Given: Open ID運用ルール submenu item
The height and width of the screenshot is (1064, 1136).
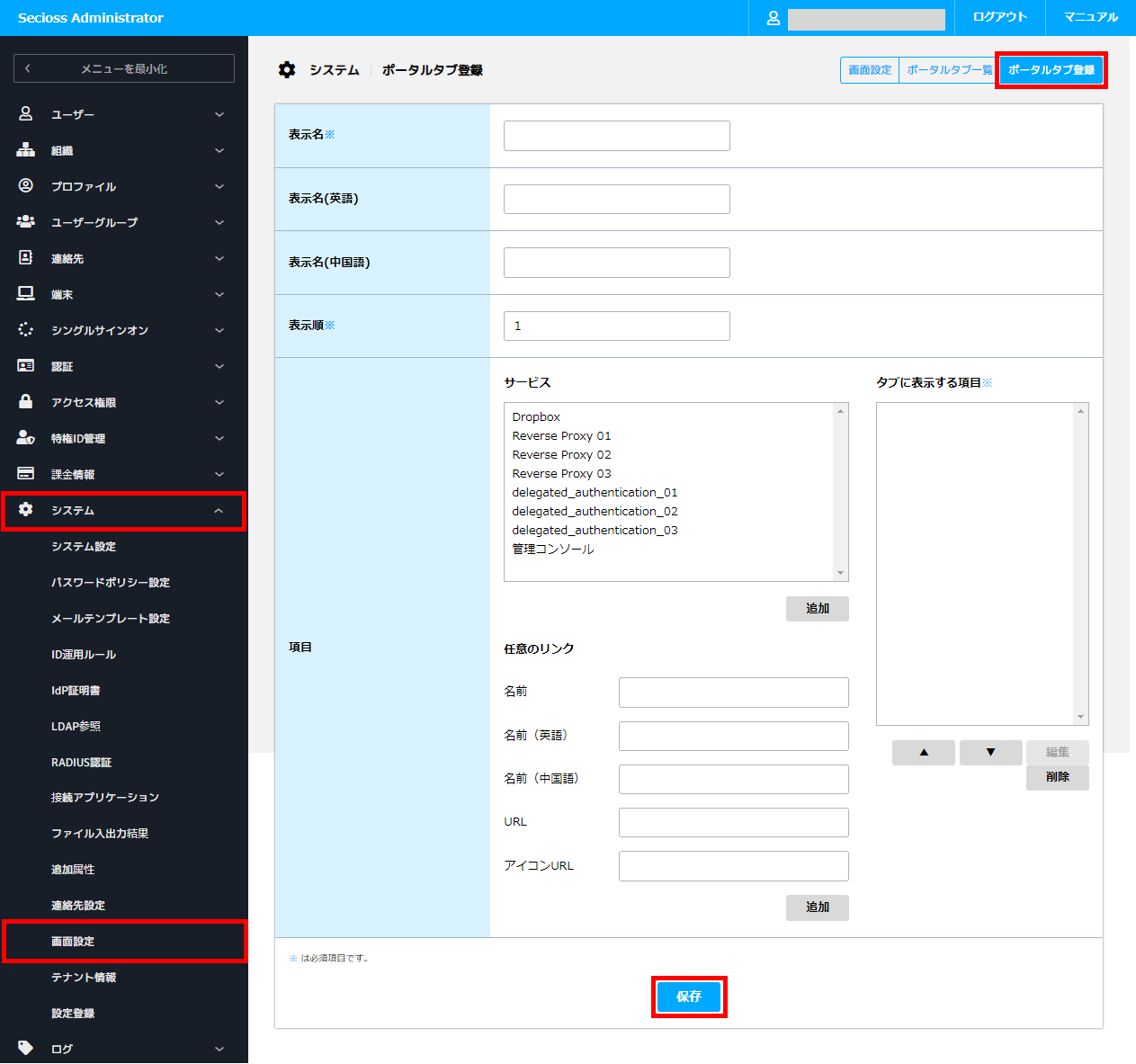Looking at the screenshot, I should [84, 655].
